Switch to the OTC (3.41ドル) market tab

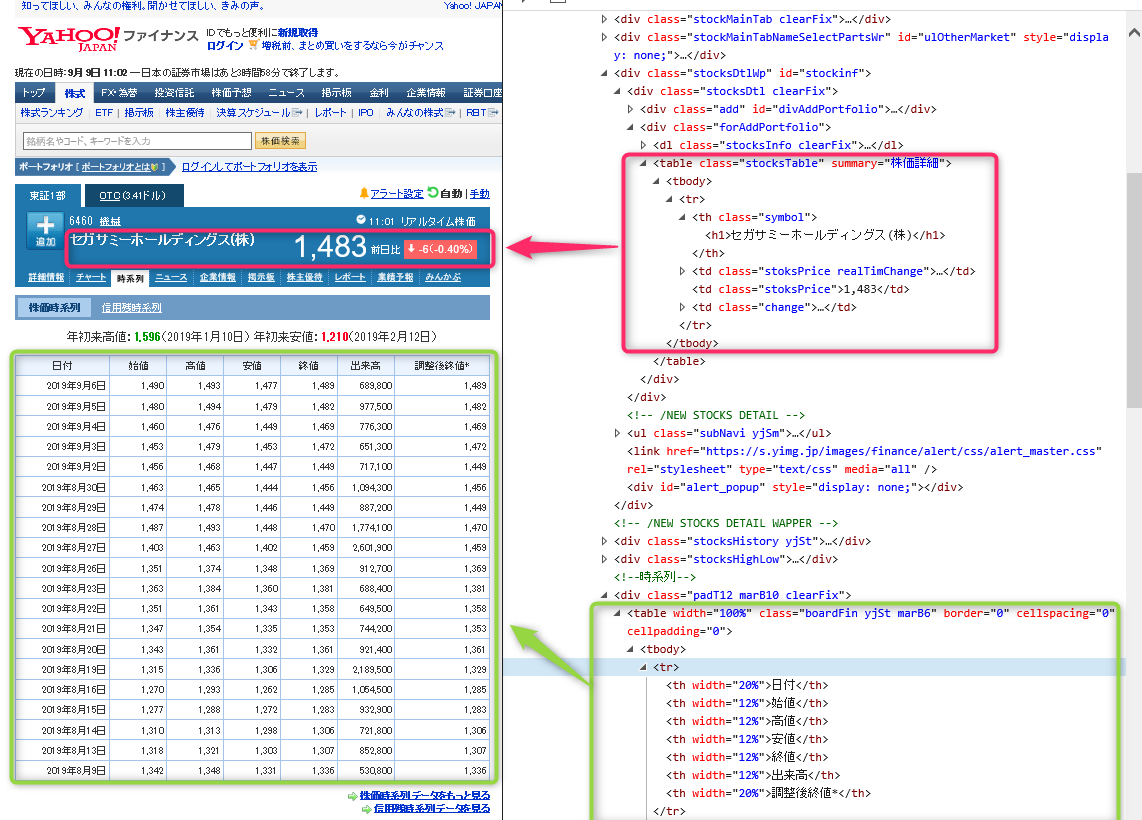pyautogui.click(x=132, y=195)
